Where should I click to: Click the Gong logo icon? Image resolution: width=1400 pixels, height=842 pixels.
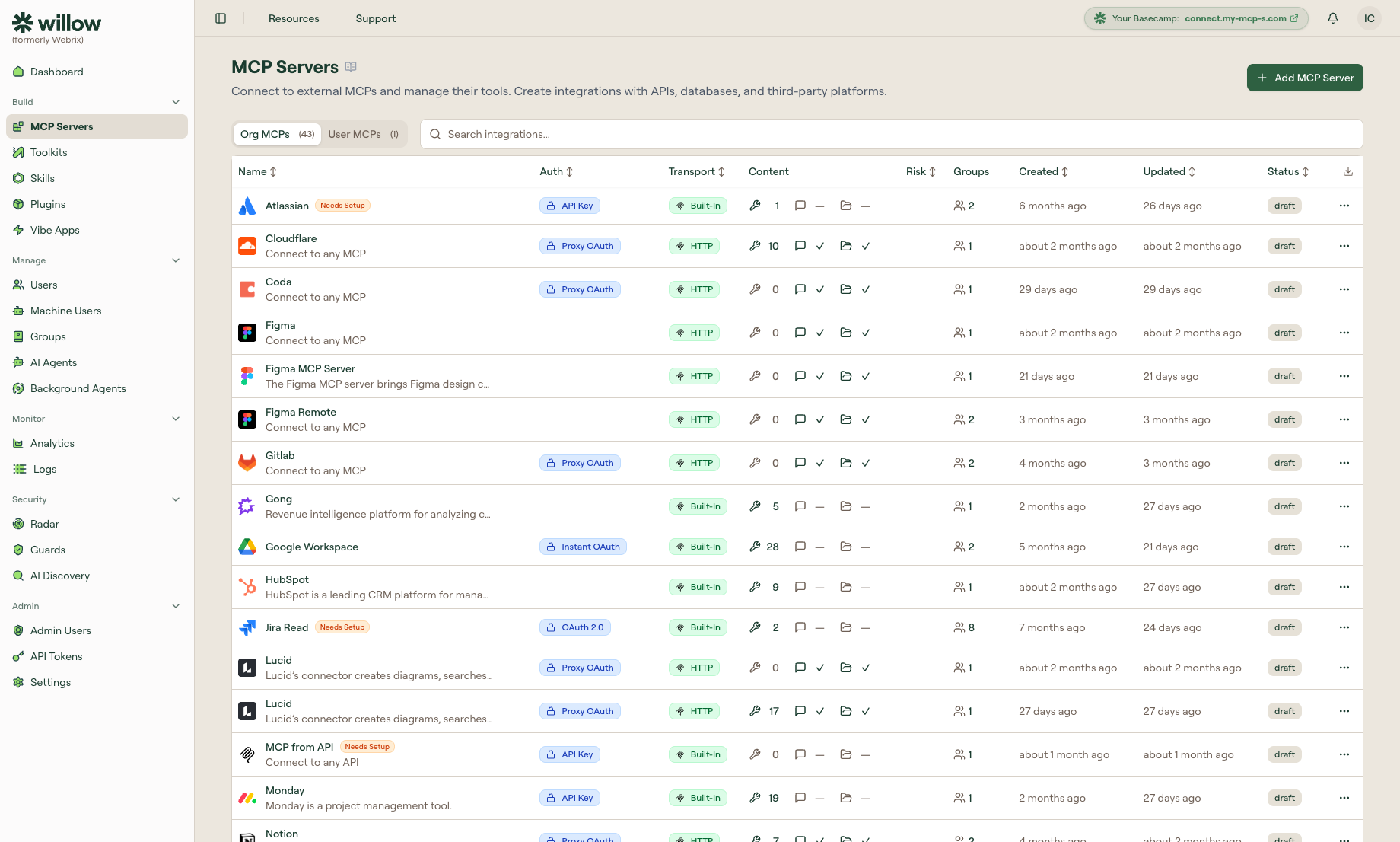tap(247, 506)
